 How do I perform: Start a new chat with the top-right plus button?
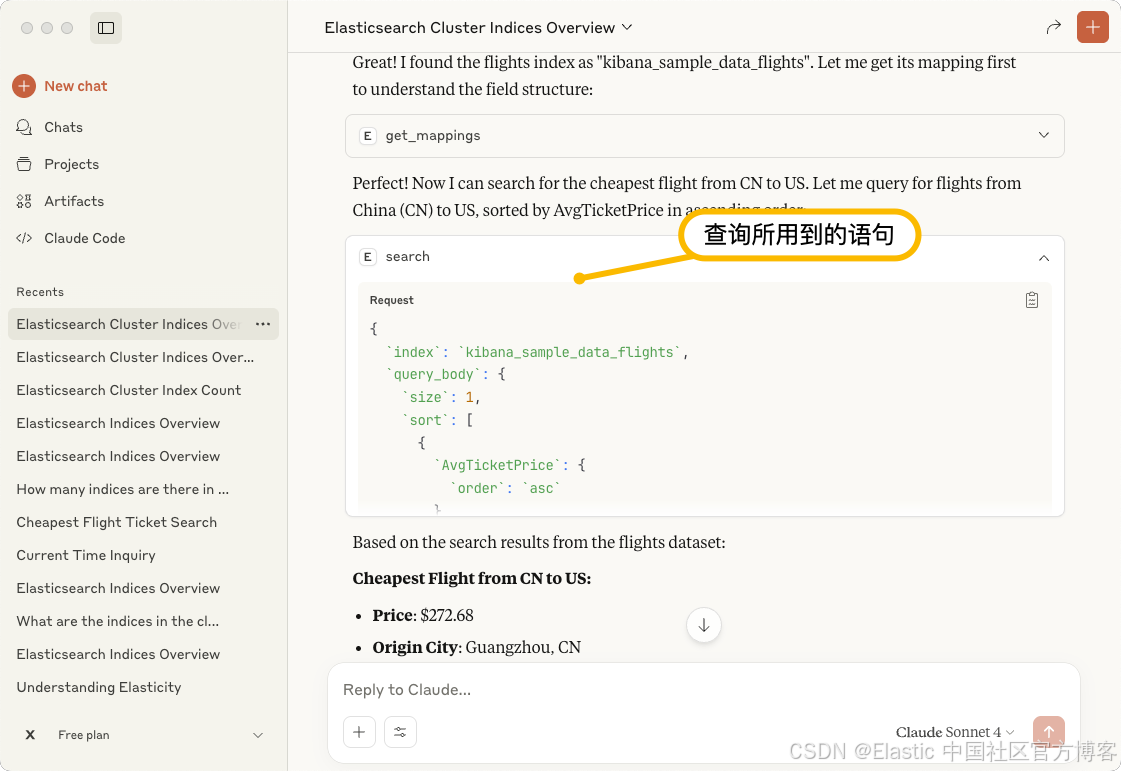coord(1092,28)
